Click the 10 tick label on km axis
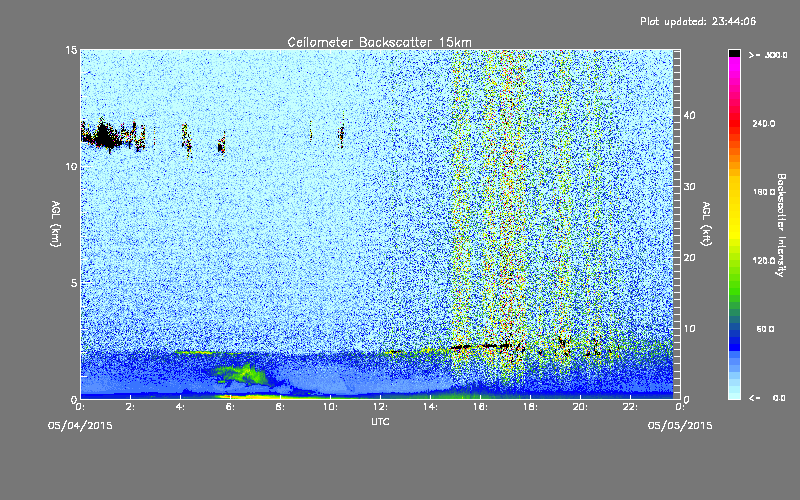Viewport: 800px width, 500px height. click(71, 167)
